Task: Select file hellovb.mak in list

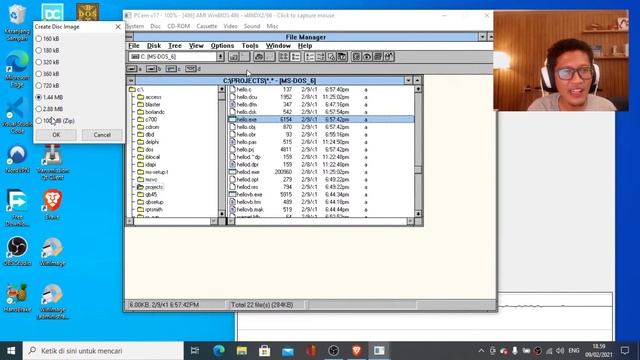Action: tap(247, 209)
